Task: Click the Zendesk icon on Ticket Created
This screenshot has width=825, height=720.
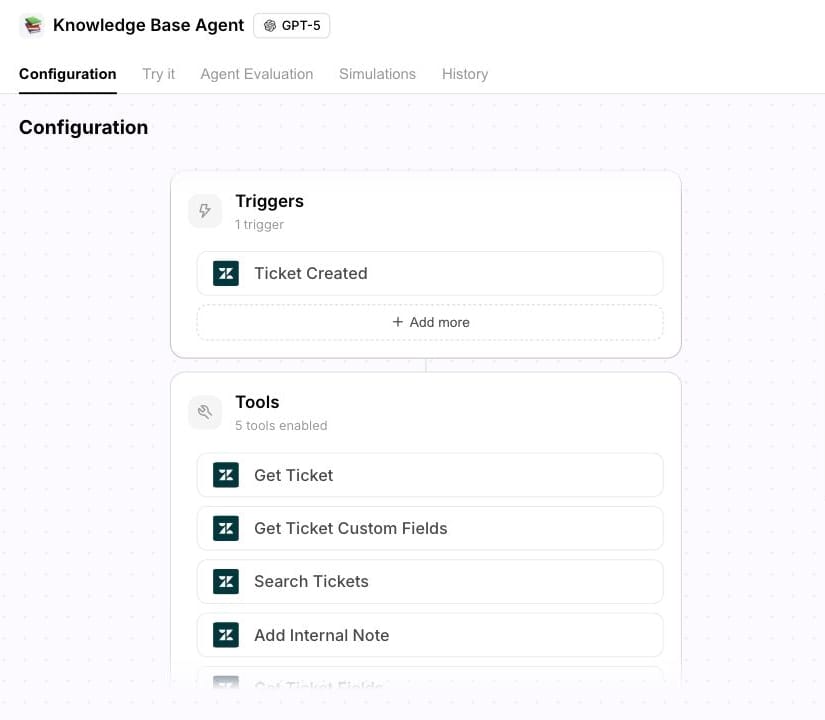Action: pos(226,273)
